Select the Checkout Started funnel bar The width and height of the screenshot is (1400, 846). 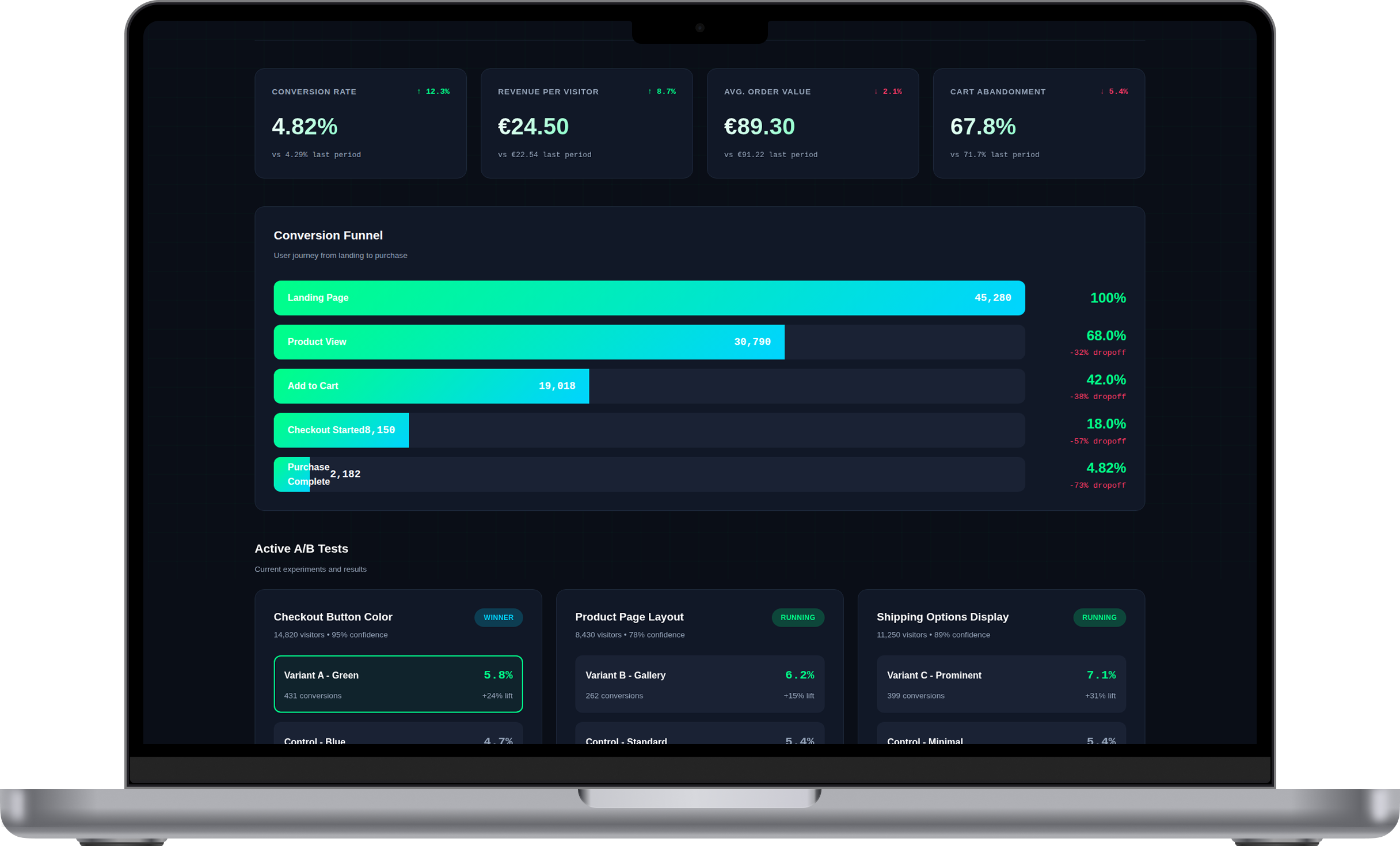point(341,430)
